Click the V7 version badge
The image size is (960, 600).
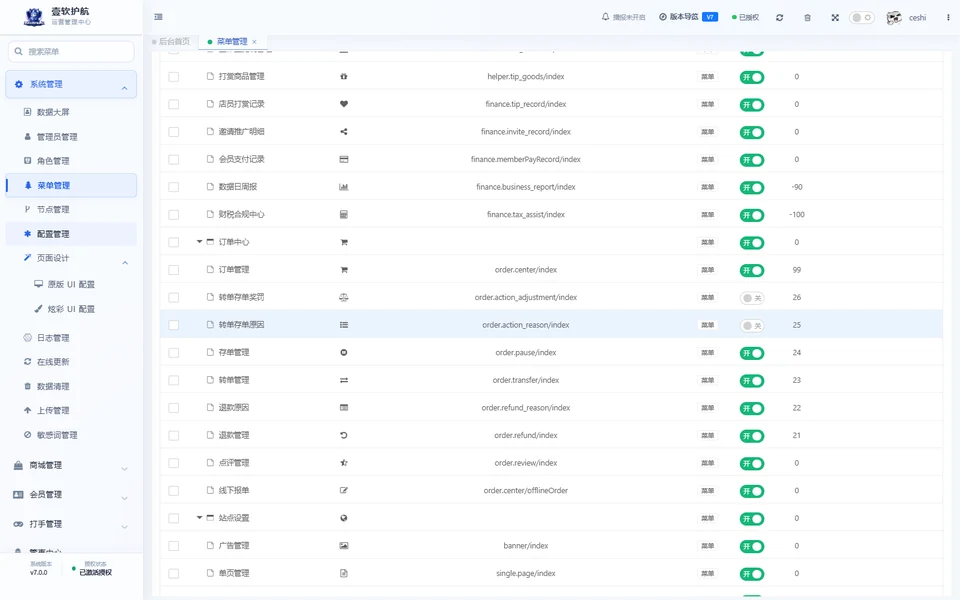coord(710,17)
